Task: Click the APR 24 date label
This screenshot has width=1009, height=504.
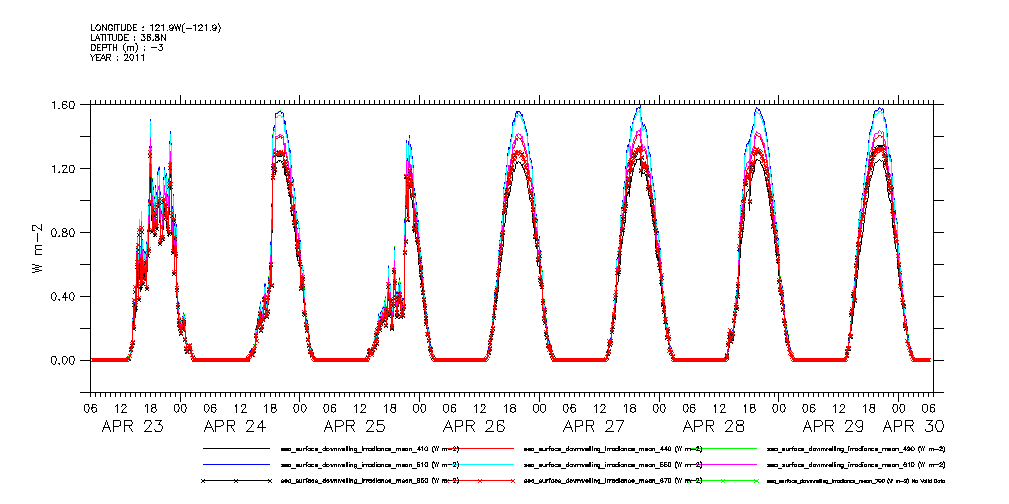Action: (x=235, y=426)
